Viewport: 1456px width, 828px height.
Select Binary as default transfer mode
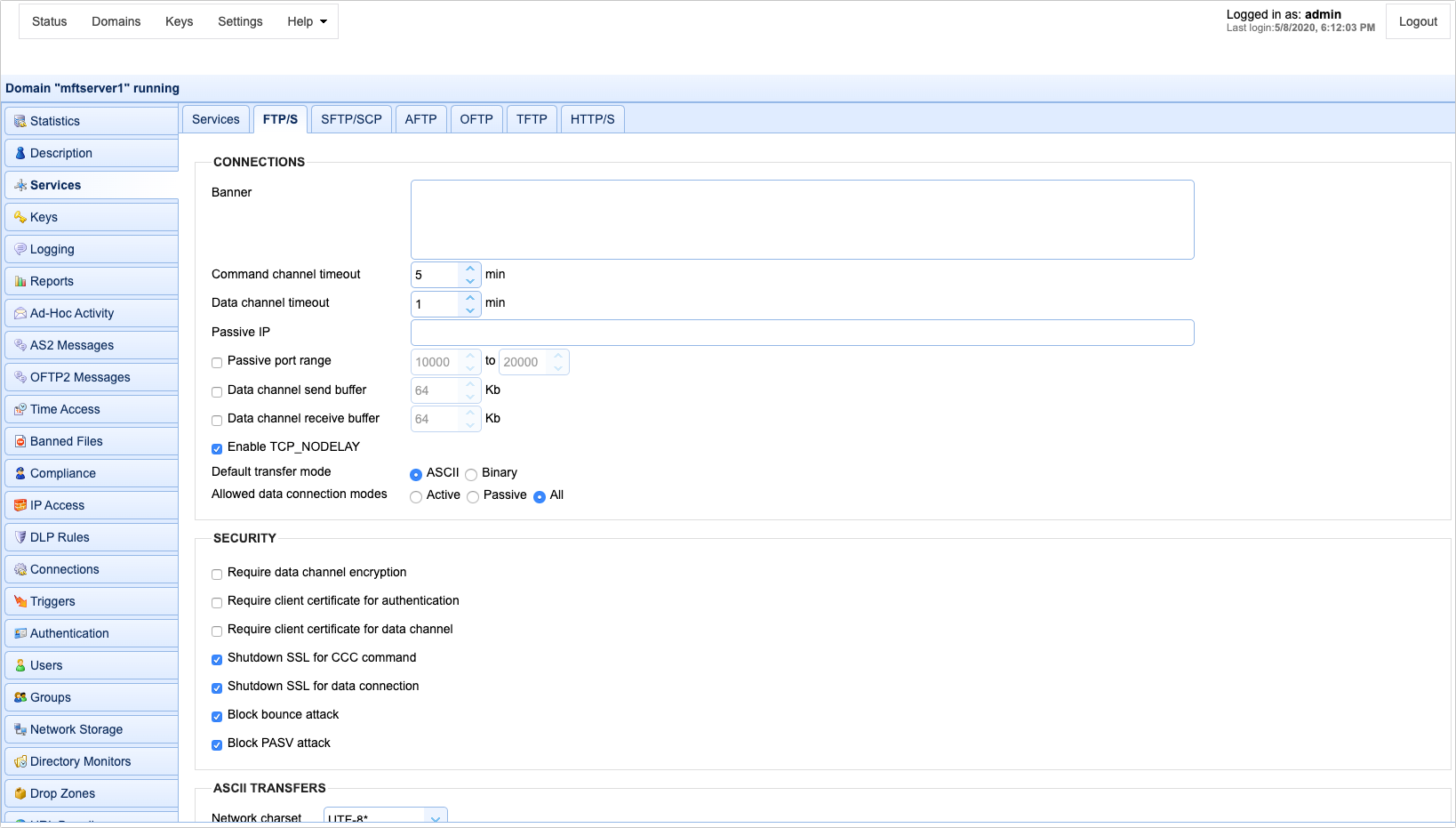473,474
